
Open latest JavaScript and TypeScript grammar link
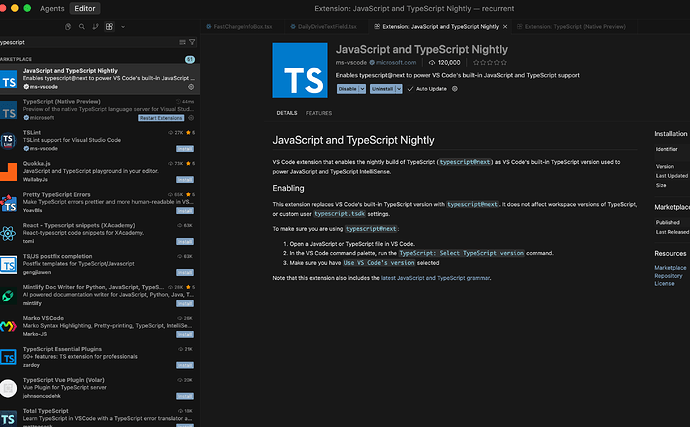[x=435, y=278]
